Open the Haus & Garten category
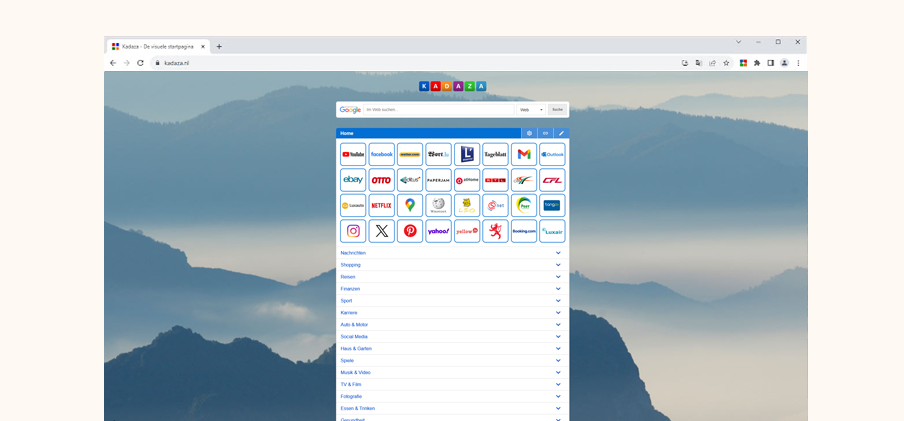Image resolution: width=904 pixels, height=421 pixels. 453,348
